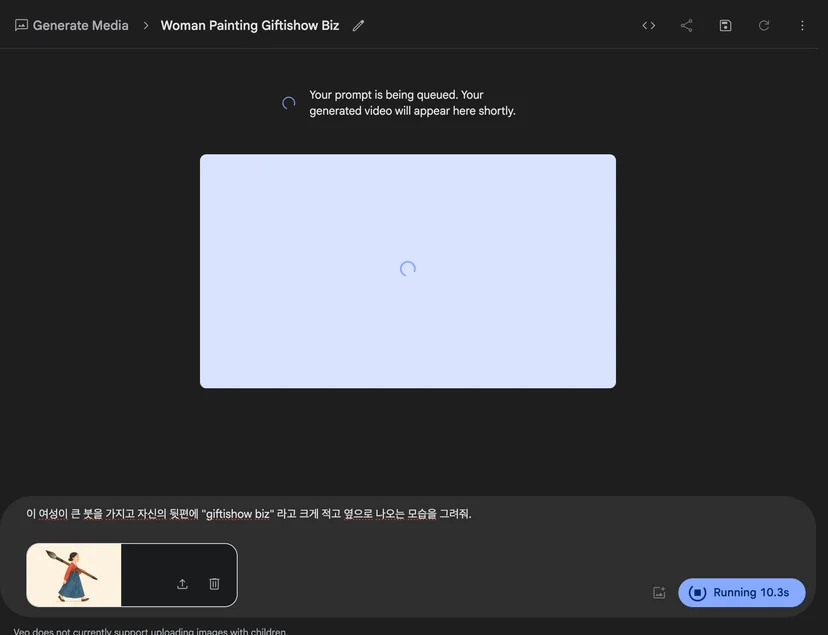Click the spinner beside queued message
Screen dimensions: 828x635
(288, 103)
